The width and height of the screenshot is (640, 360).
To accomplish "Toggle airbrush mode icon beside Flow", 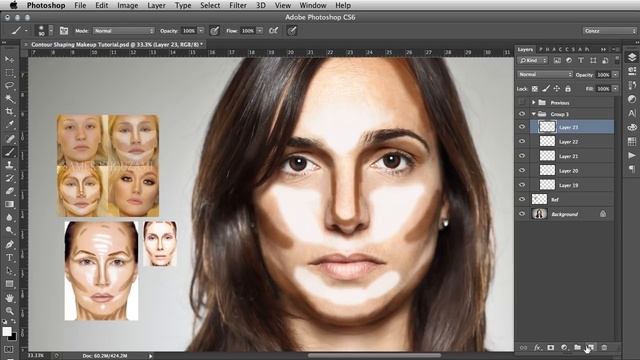I will tap(273, 31).
